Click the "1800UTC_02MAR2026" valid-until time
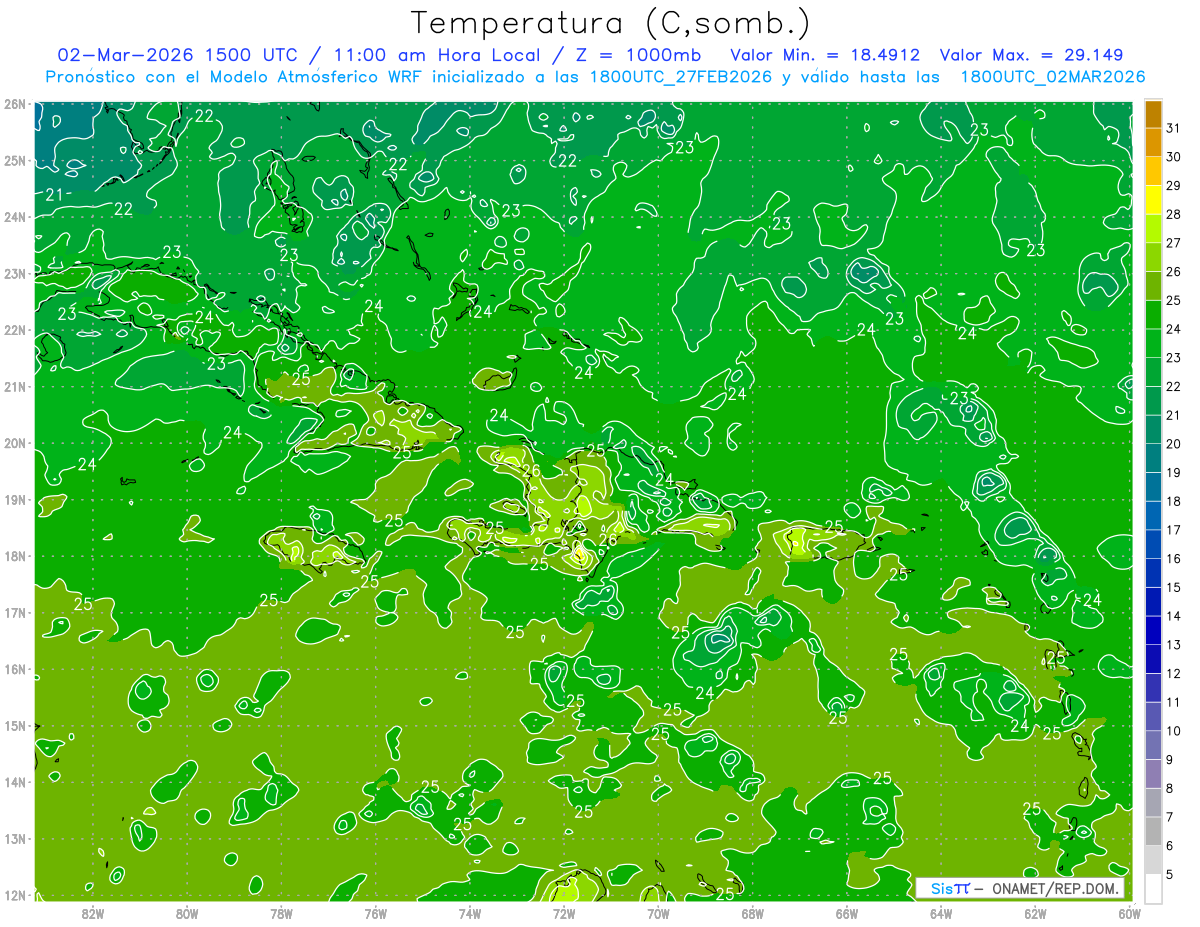This screenshot has height=927, width=1200. 1052,77
